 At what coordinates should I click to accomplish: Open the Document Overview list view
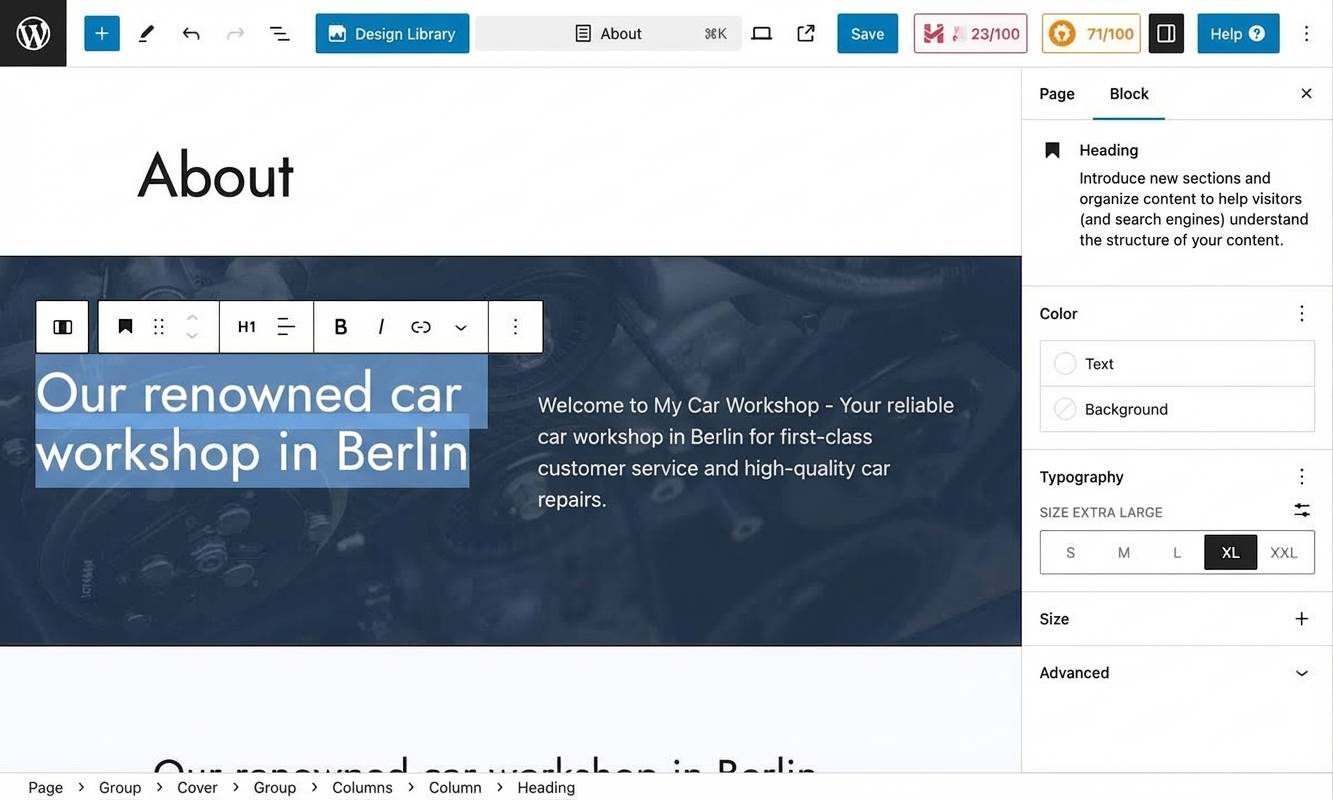(280, 33)
